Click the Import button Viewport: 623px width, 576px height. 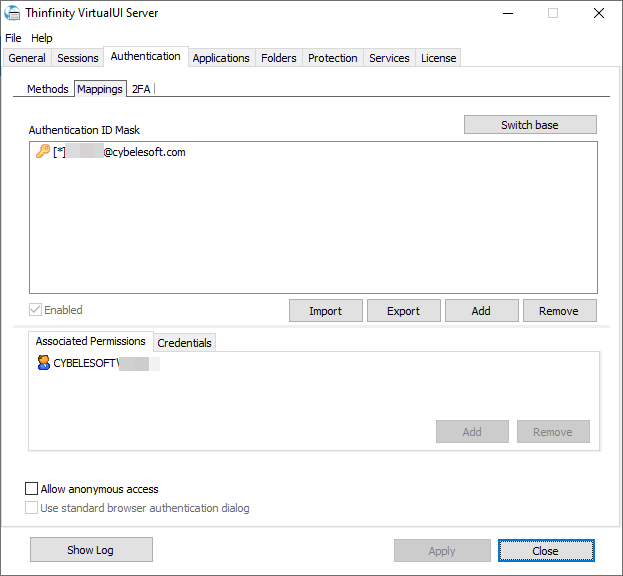click(325, 311)
